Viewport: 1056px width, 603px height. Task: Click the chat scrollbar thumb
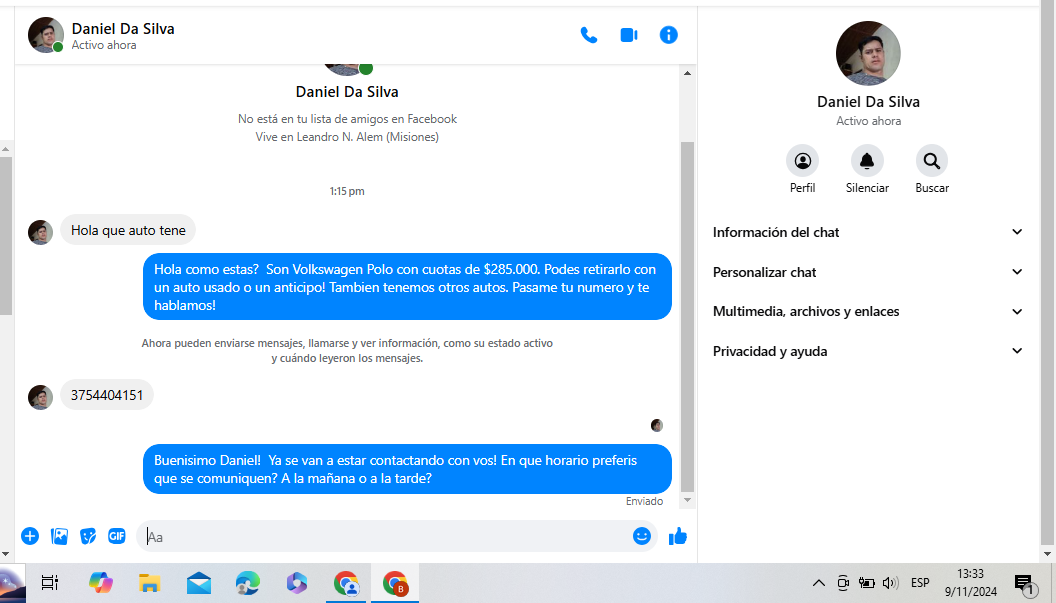click(x=687, y=317)
